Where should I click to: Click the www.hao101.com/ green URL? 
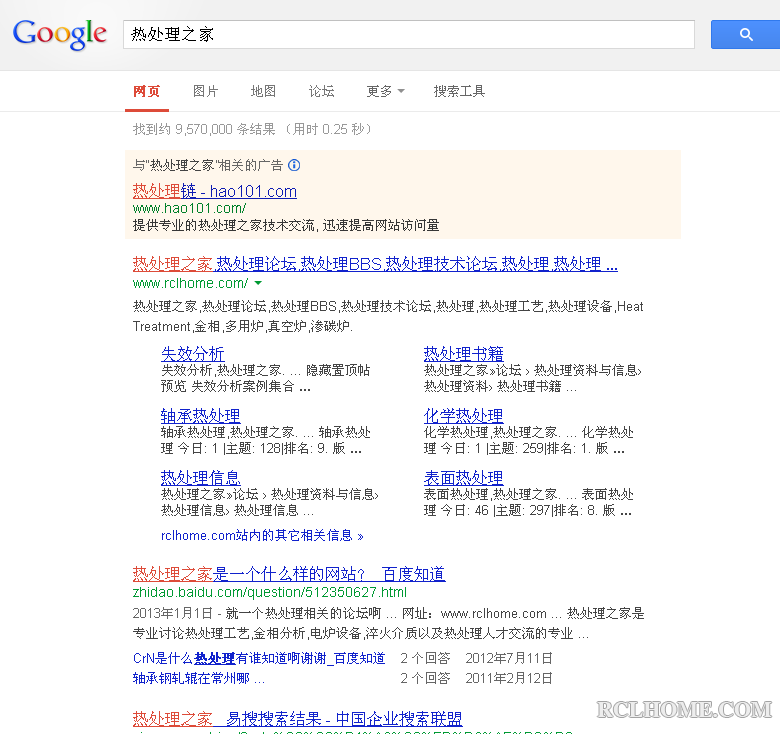click(x=189, y=208)
